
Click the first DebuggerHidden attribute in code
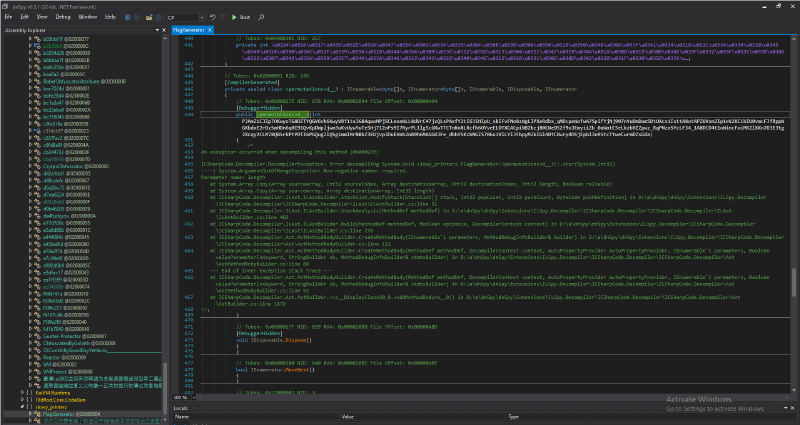[x=259, y=108]
